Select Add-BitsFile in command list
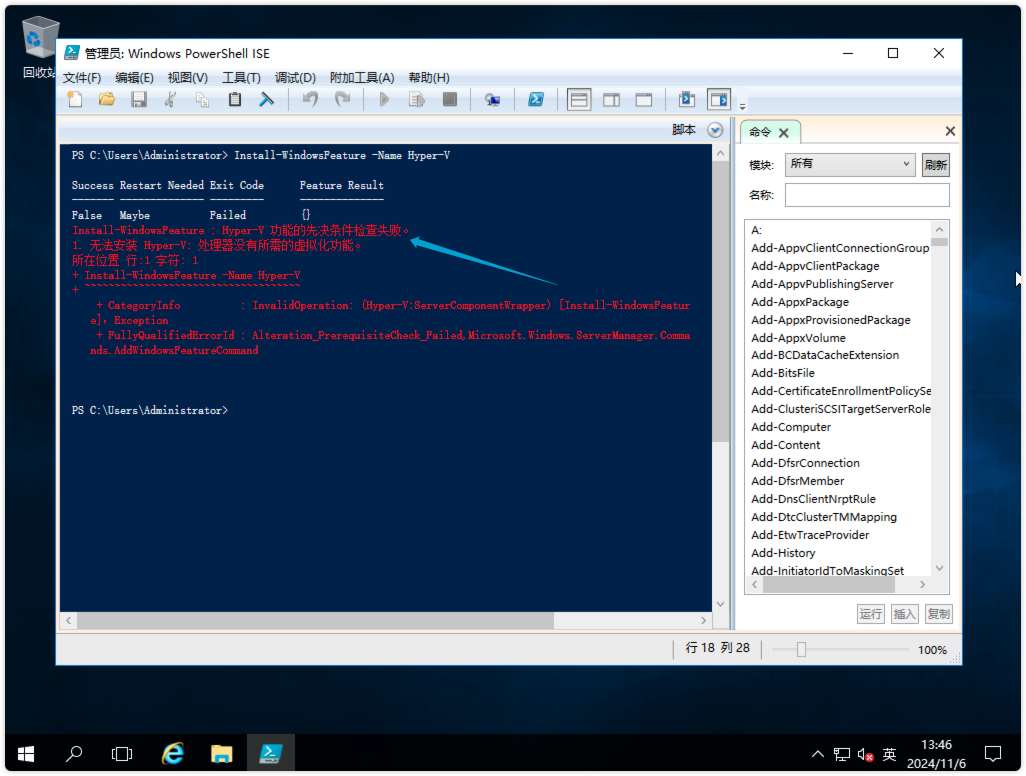1026x776 pixels. click(x=783, y=373)
